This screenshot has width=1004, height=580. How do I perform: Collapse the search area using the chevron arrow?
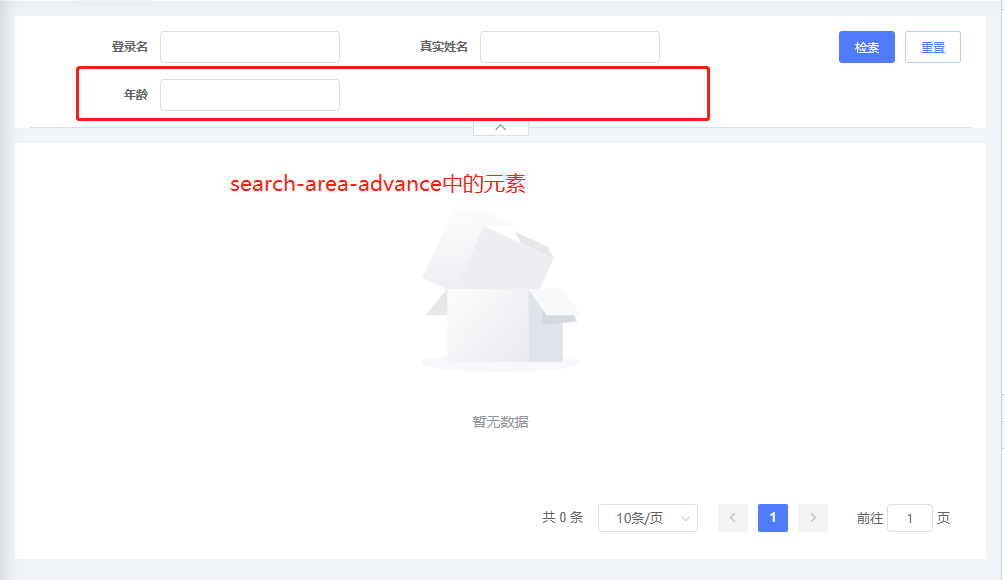[x=500, y=125]
